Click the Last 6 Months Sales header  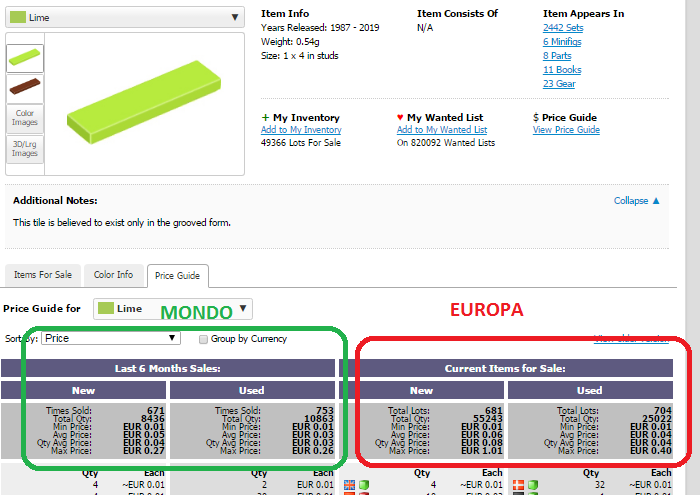click(x=168, y=368)
